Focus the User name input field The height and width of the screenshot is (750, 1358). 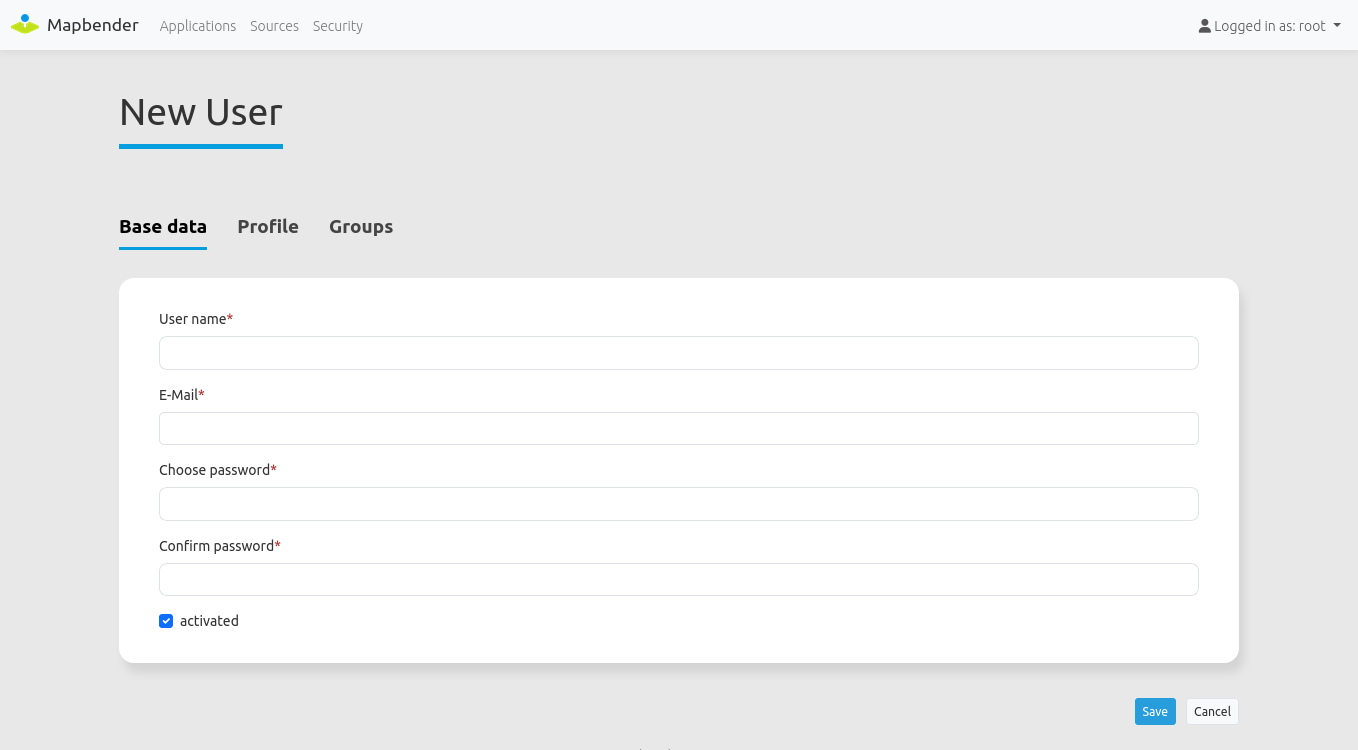pyautogui.click(x=678, y=353)
